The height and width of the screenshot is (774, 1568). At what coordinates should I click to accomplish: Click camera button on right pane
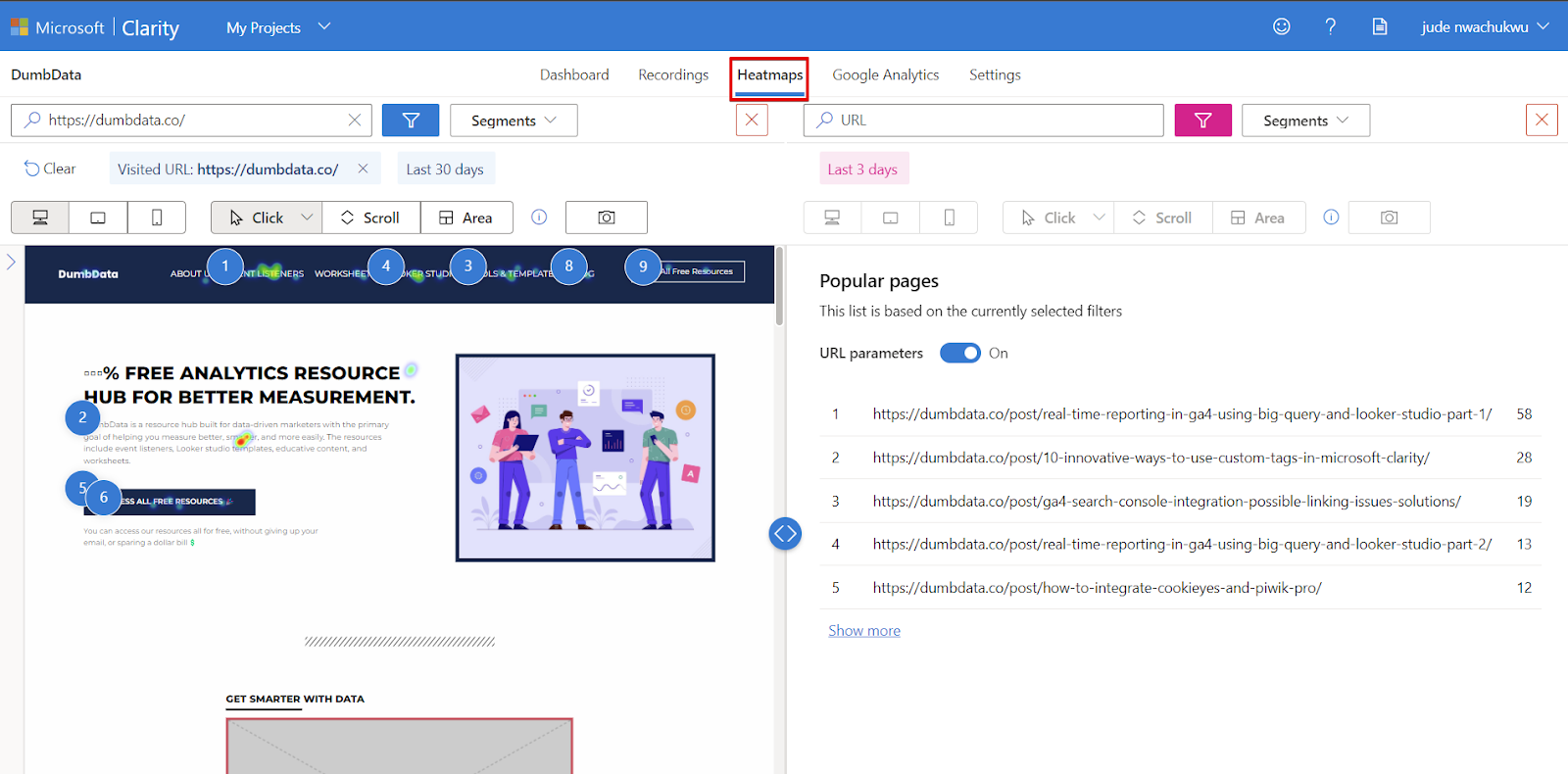click(1390, 218)
